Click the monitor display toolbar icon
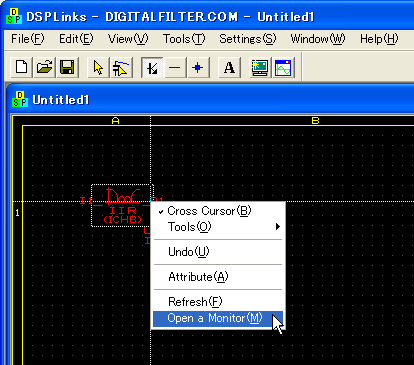414x365 pixels. (x=260, y=67)
